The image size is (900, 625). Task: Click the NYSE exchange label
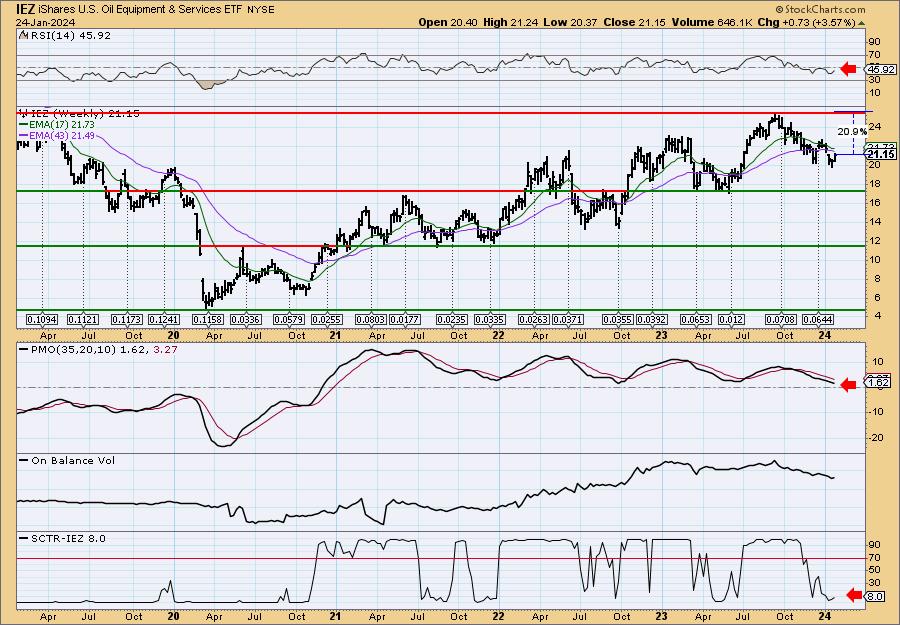pos(262,10)
